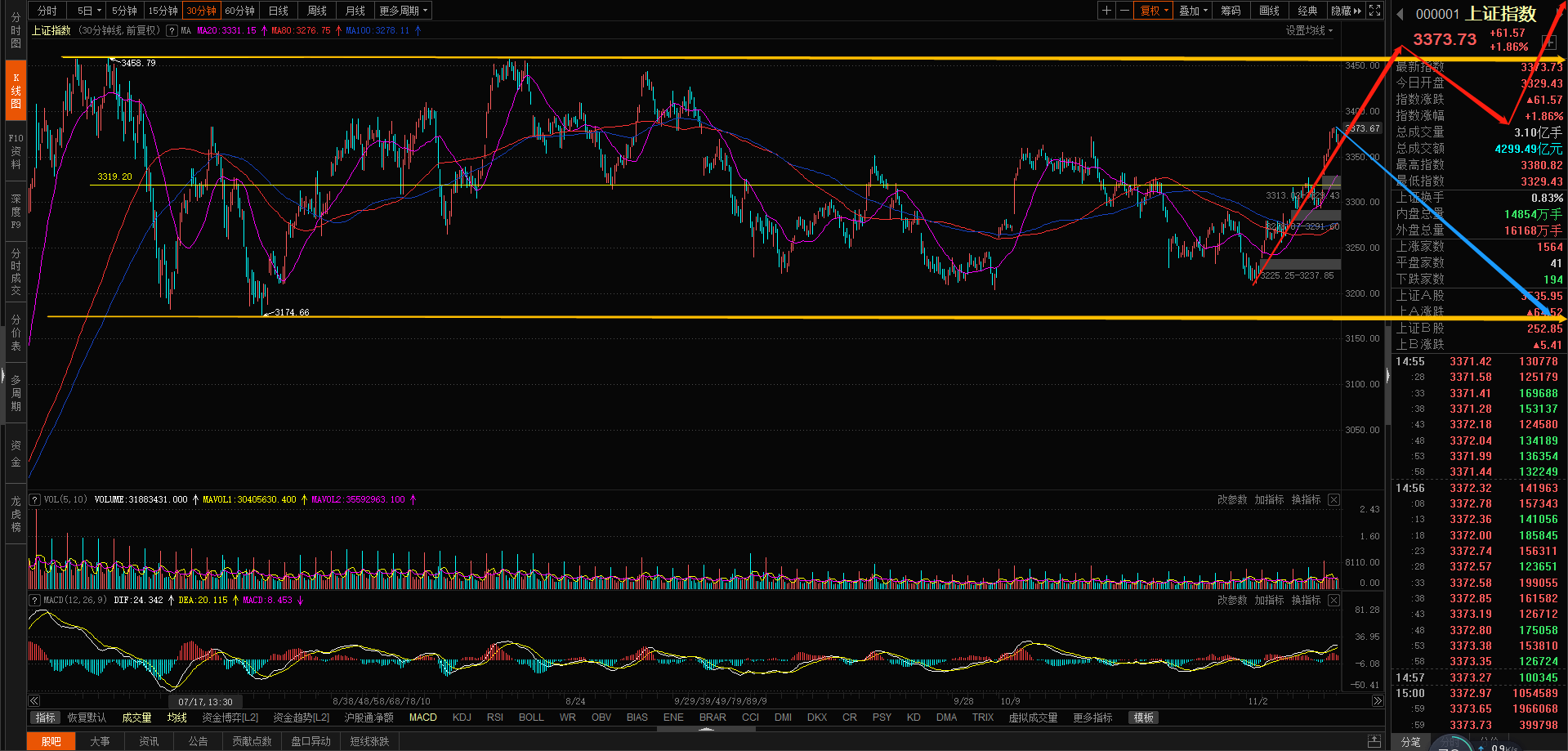Screen dimensions: 1568x751
Task: Add 上证指数 to watchlist with plus box
Action: tap(1549, 42)
